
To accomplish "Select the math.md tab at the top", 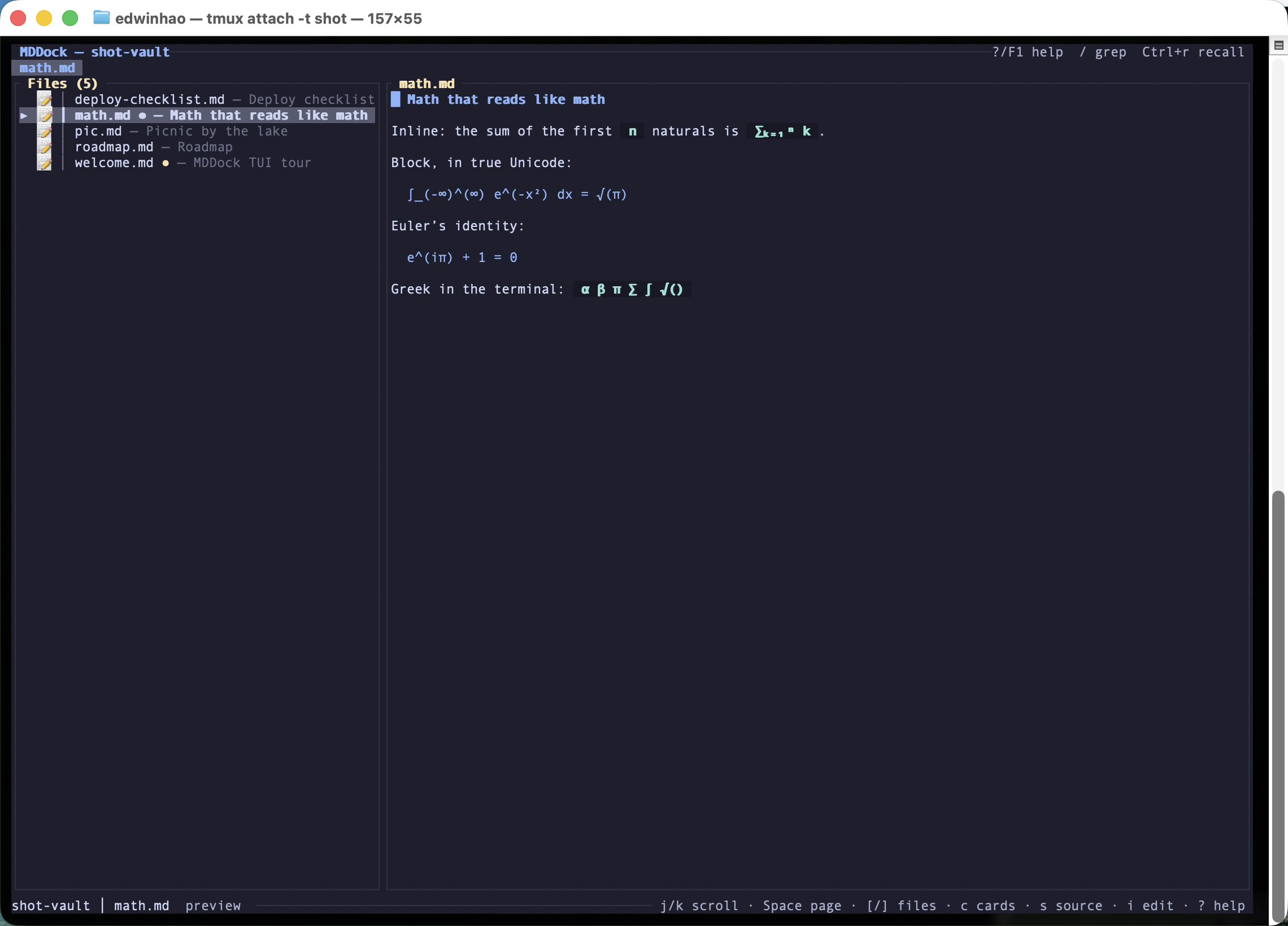I will [47, 68].
